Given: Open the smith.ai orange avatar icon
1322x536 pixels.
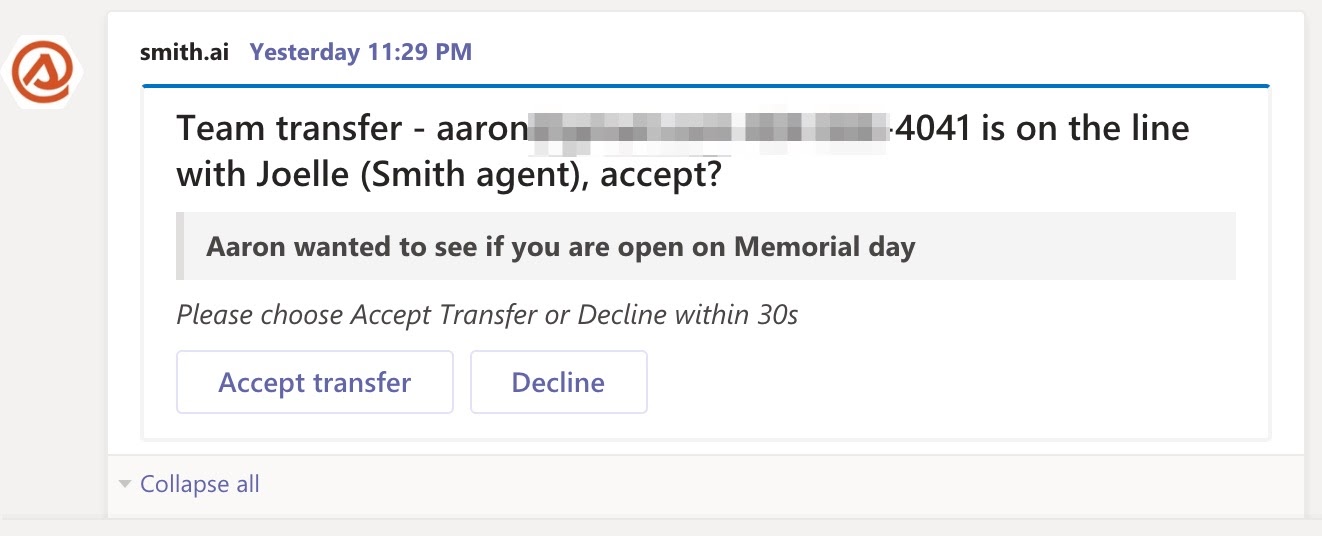Looking at the screenshot, I should 46,74.
